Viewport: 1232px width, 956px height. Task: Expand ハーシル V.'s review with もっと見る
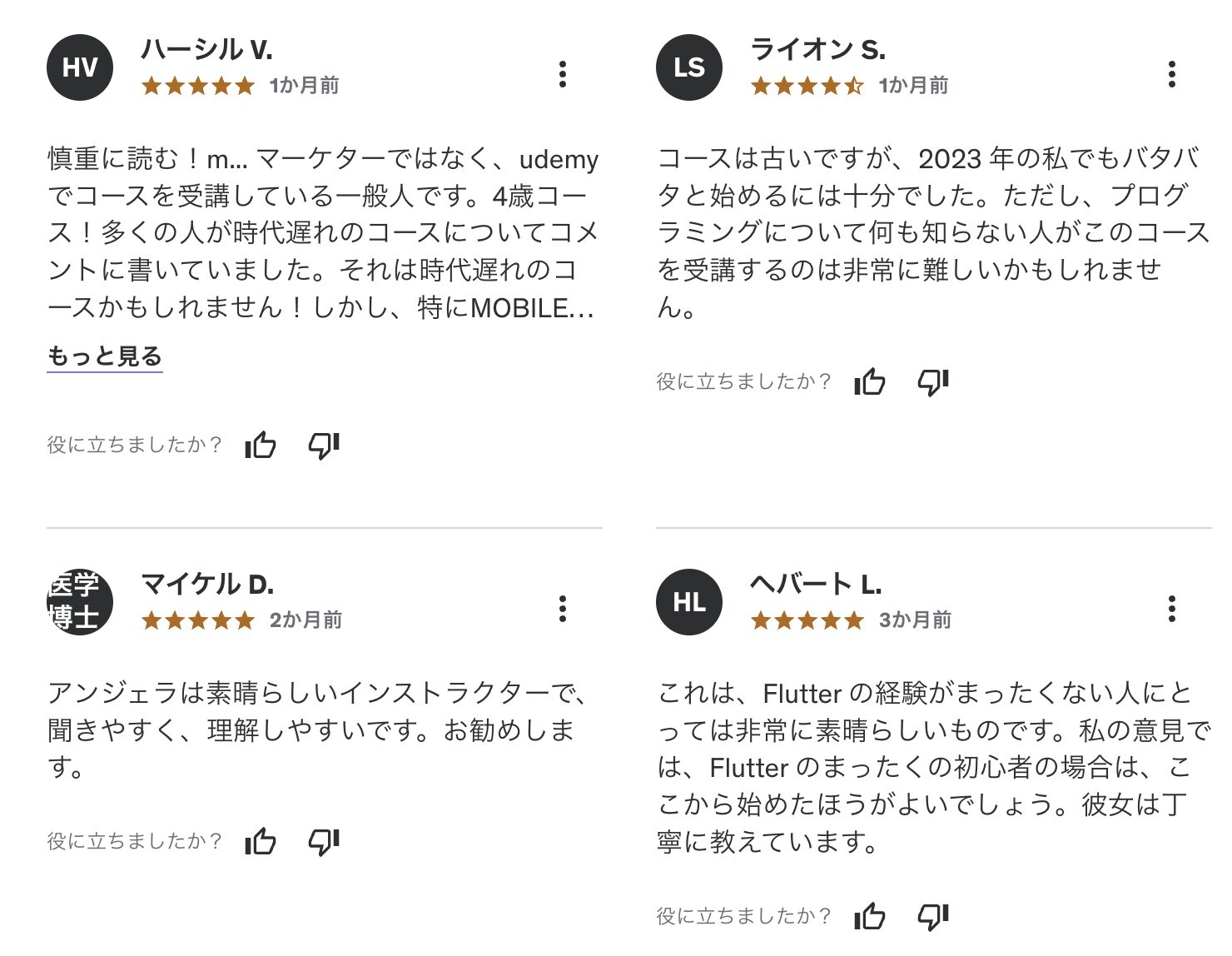(104, 356)
